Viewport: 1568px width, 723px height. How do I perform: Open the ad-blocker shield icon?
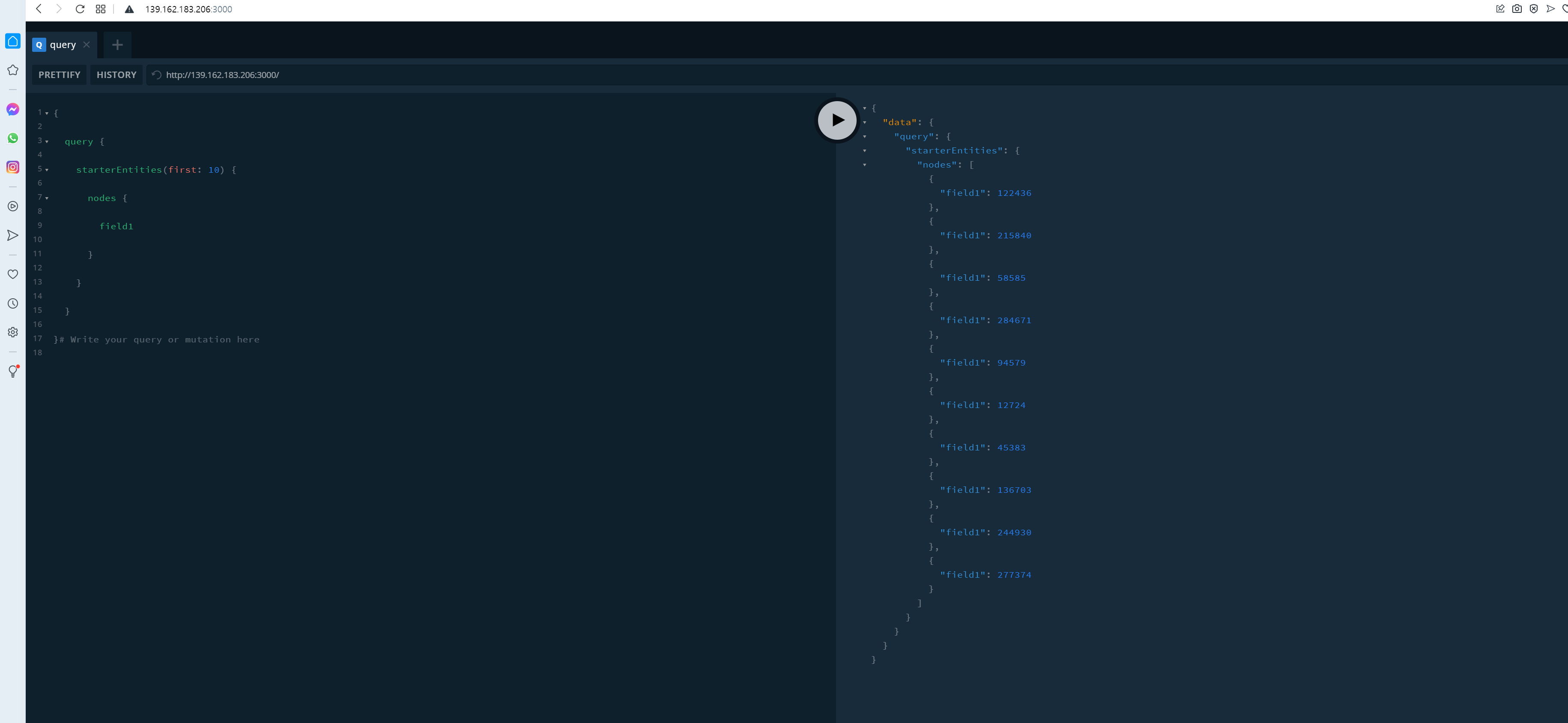(1533, 9)
